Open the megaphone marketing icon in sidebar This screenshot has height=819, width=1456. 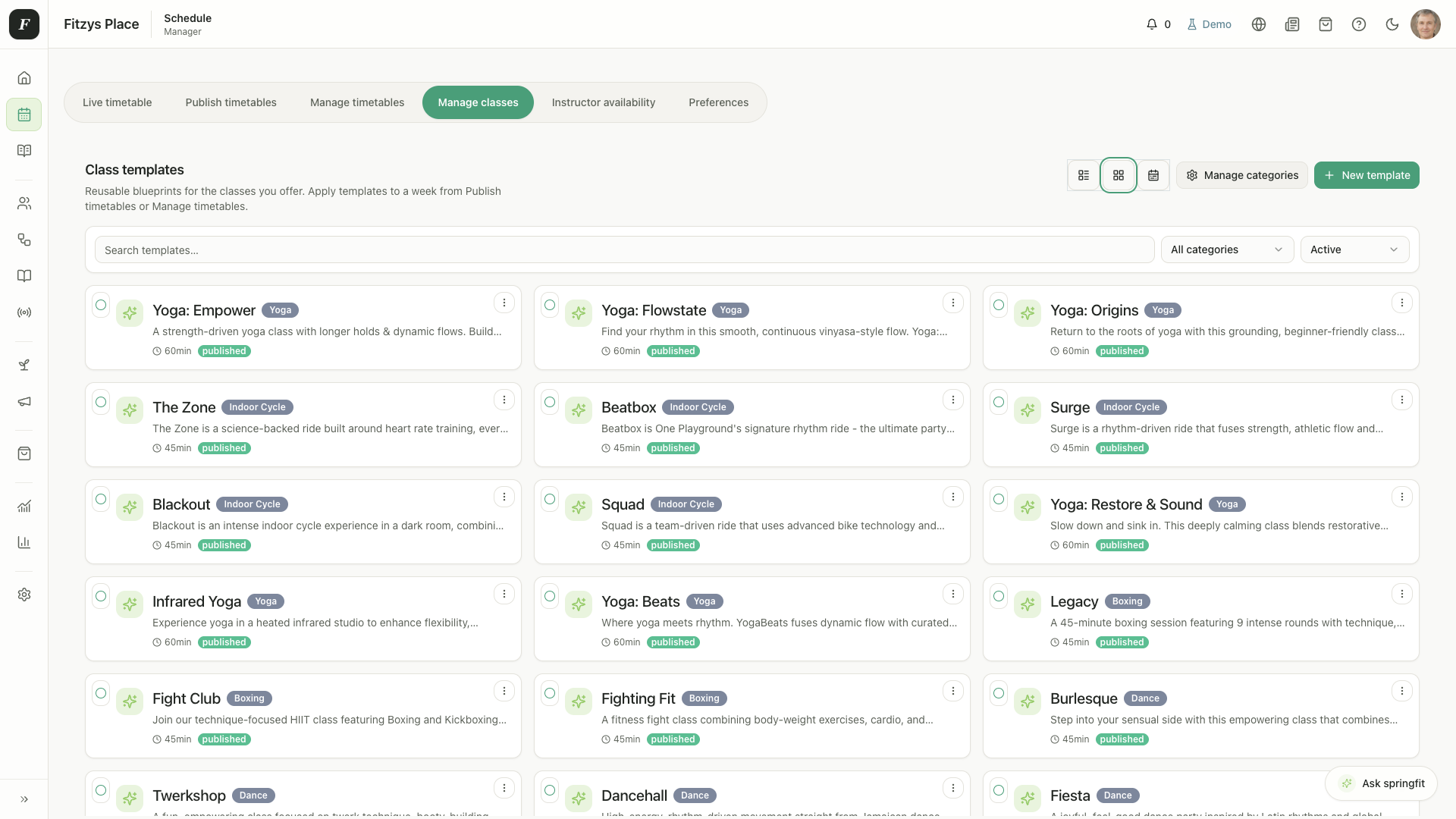[x=24, y=401]
